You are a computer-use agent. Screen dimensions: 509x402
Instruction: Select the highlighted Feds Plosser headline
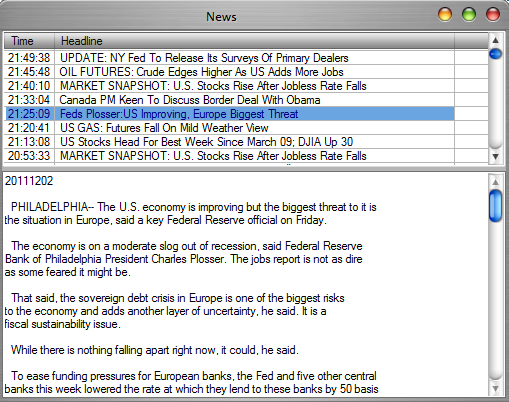pos(229,114)
